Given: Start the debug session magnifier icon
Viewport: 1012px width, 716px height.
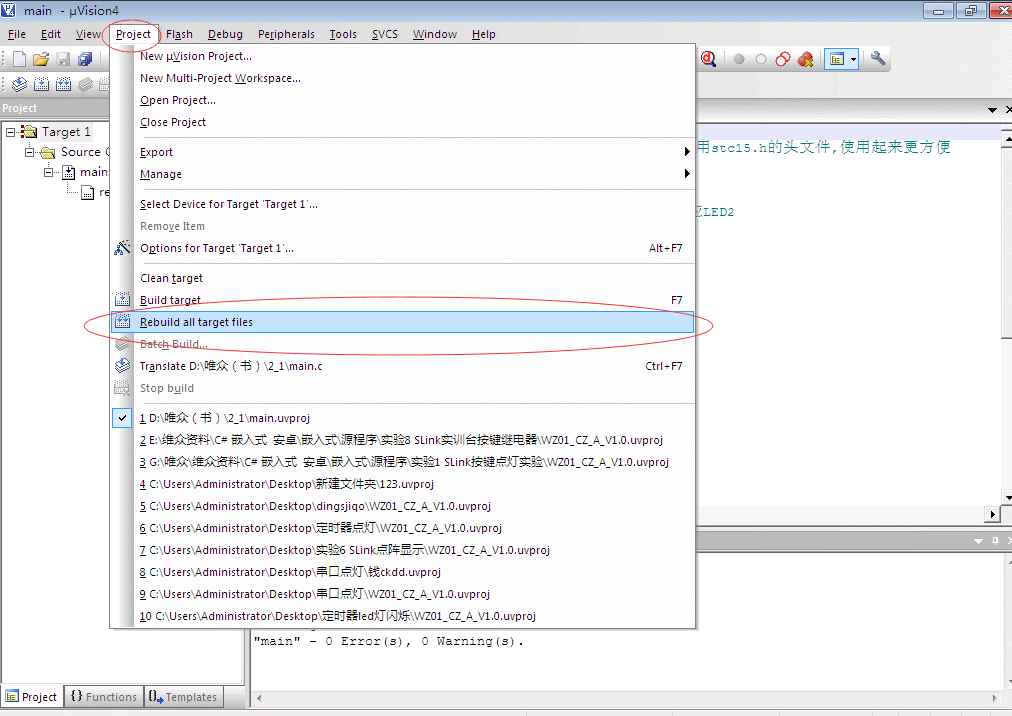Looking at the screenshot, I should [709, 59].
